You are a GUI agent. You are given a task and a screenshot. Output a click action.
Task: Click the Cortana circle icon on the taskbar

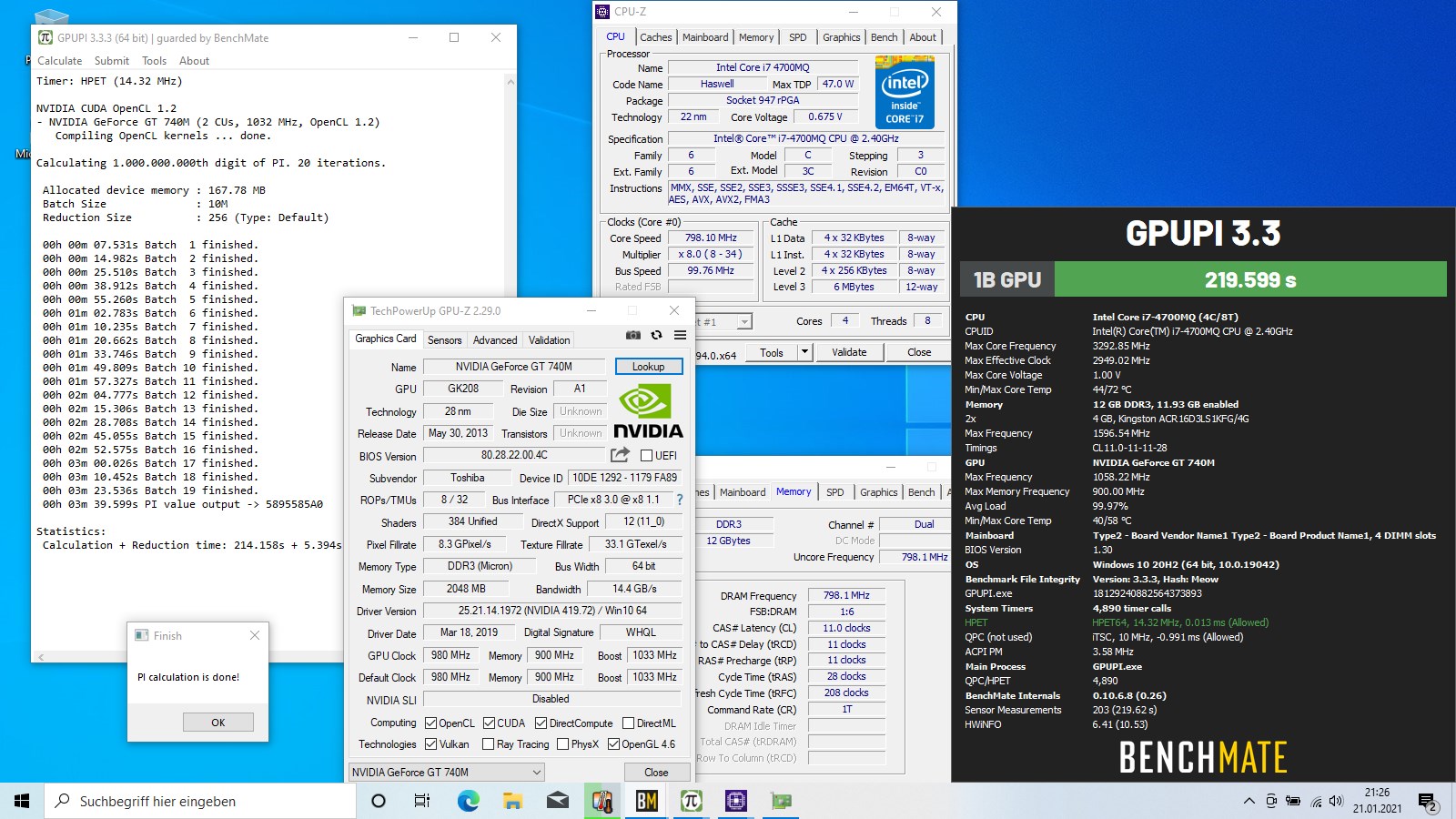pyautogui.click(x=379, y=801)
